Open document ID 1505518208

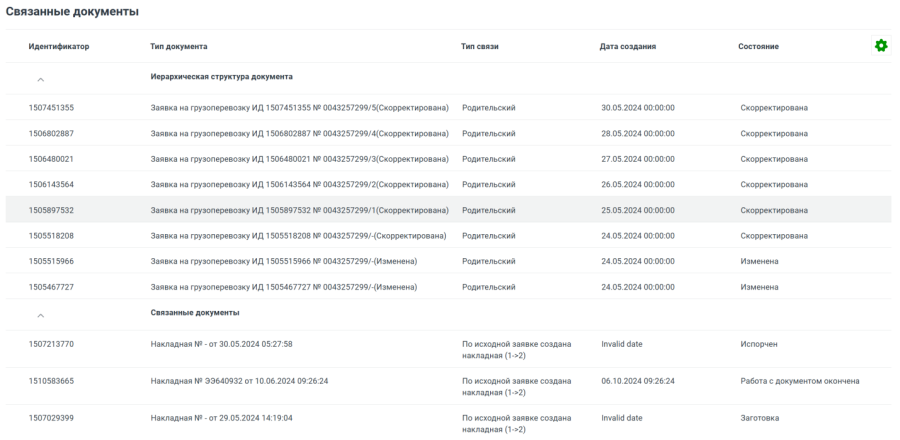point(51,236)
